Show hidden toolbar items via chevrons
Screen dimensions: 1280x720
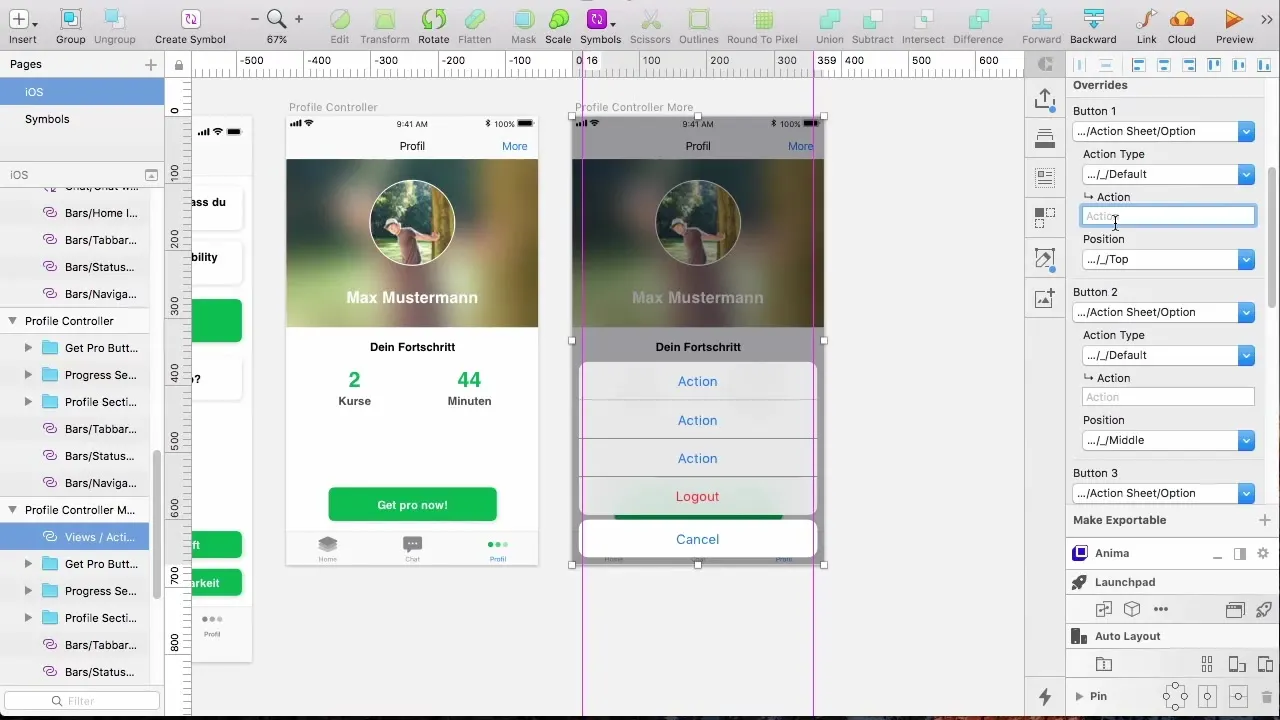coord(1267,19)
